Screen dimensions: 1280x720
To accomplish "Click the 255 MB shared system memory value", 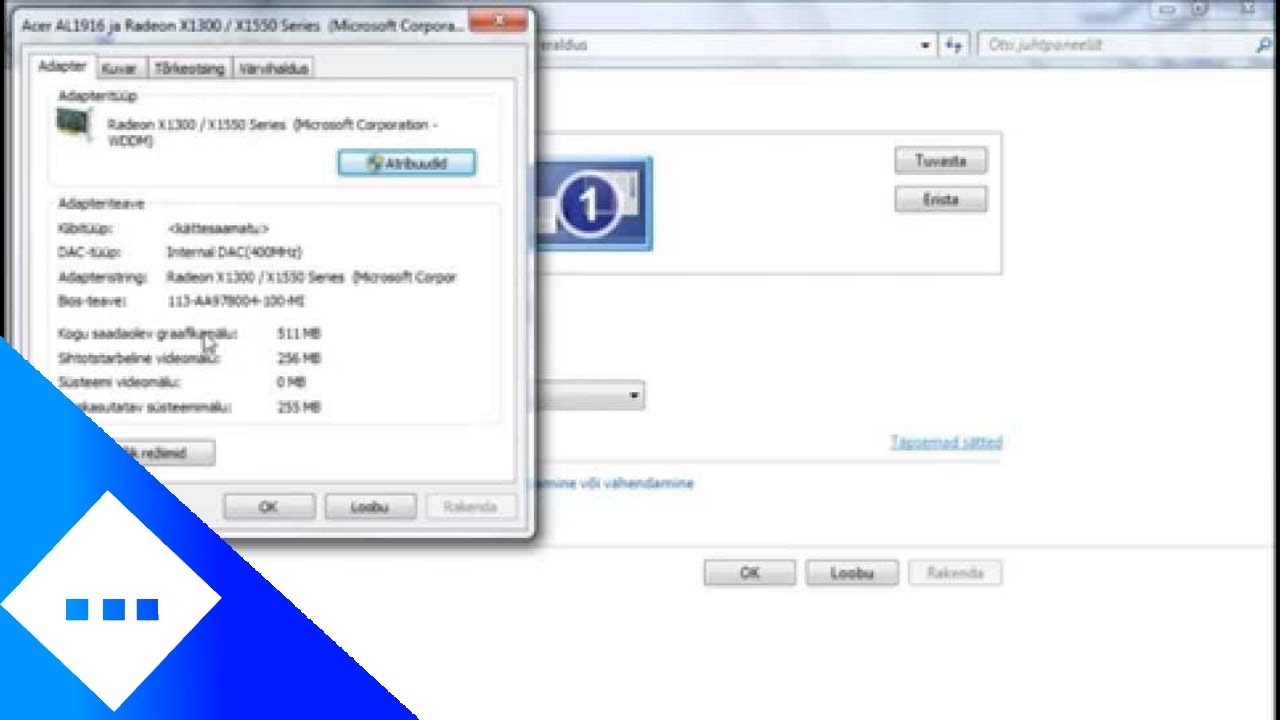I will tap(298, 407).
